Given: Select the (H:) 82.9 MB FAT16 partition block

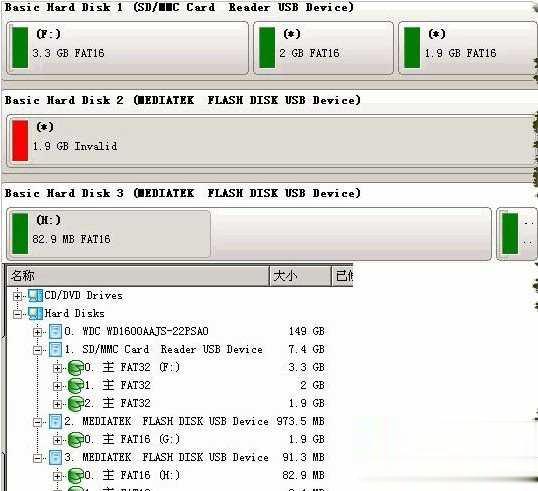Looking at the screenshot, I should click(108, 234).
